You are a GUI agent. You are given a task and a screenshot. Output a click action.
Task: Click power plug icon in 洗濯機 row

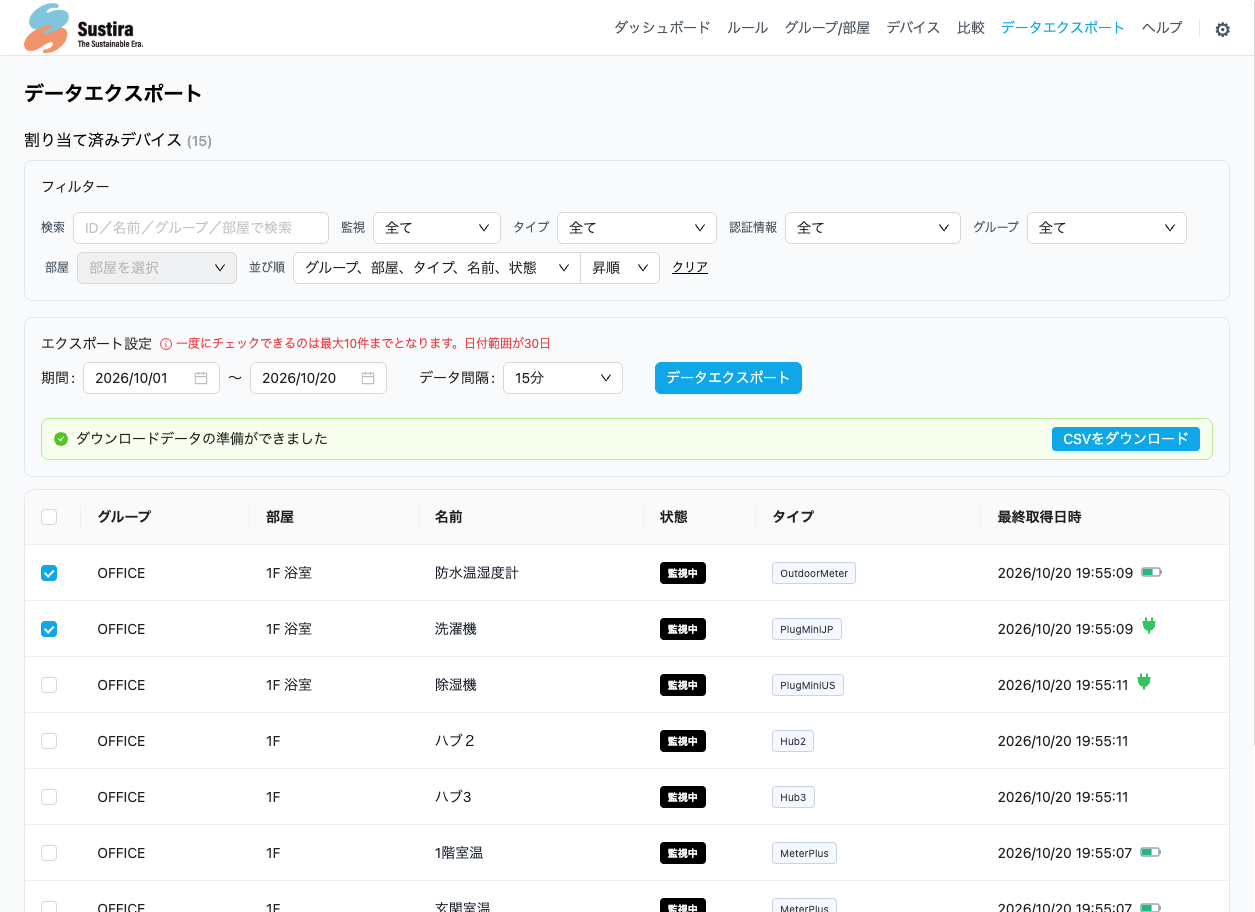point(1149,626)
